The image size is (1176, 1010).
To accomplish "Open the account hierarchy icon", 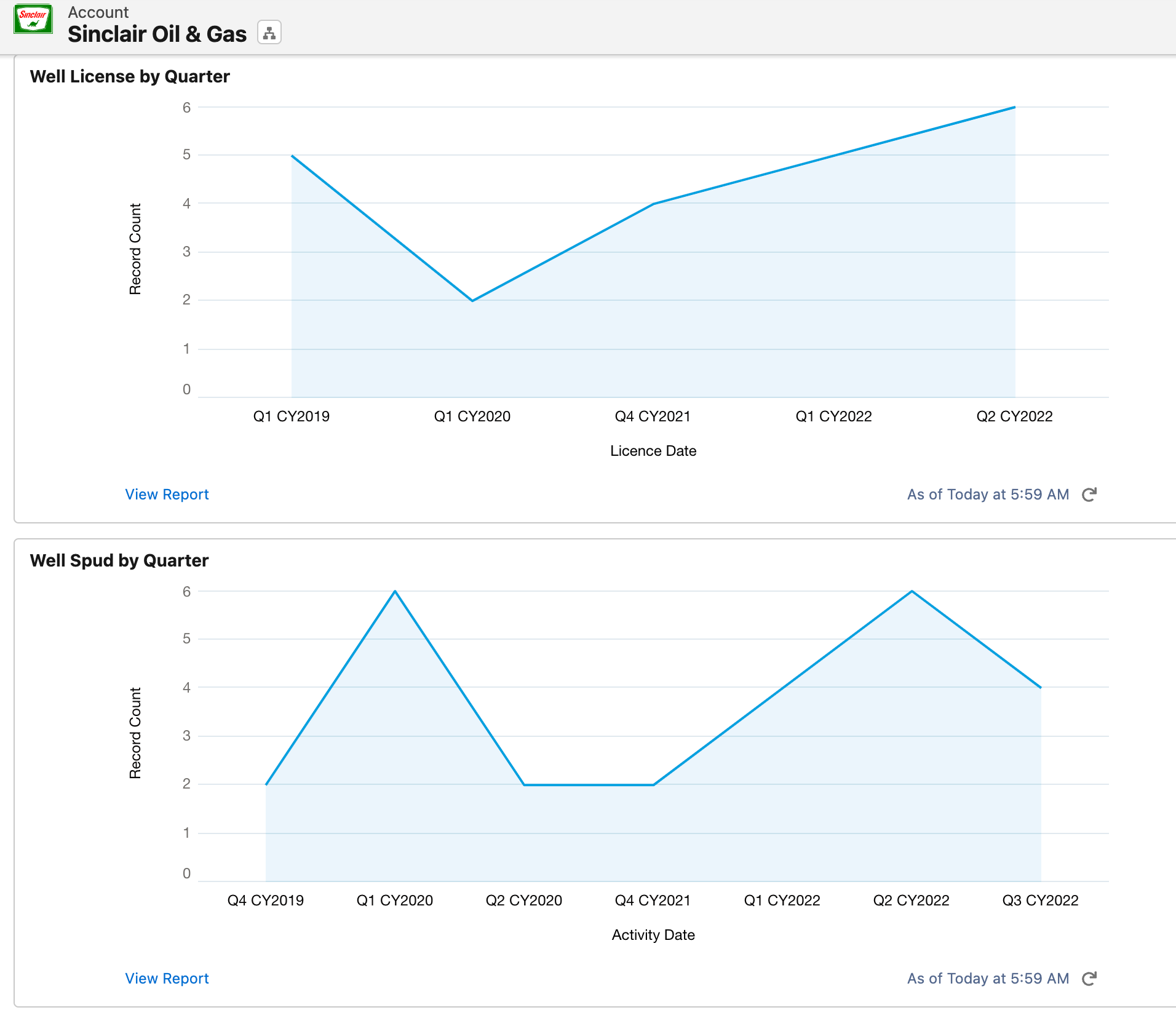I will [x=269, y=33].
